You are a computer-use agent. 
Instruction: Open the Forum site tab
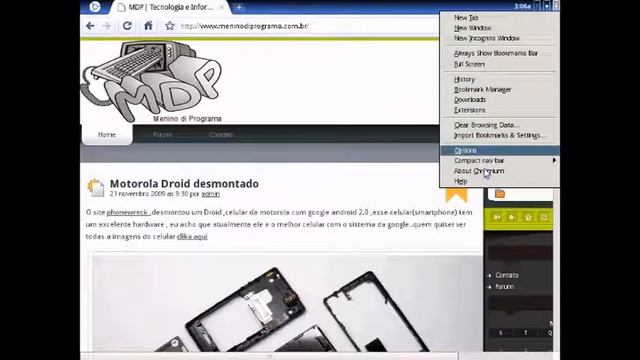pos(162,134)
